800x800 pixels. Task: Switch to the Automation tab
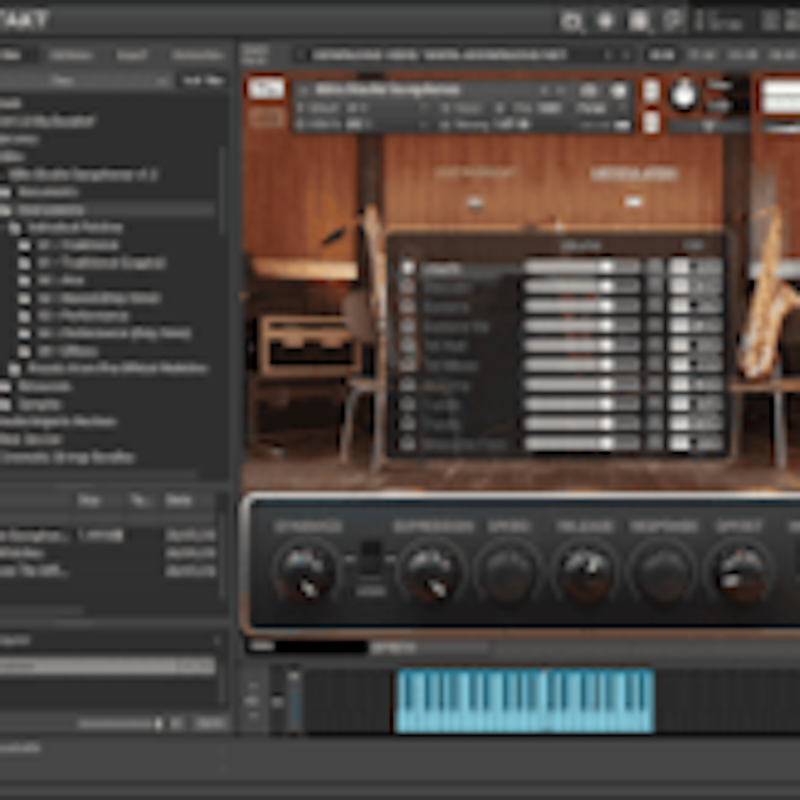click(x=196, y=55)
